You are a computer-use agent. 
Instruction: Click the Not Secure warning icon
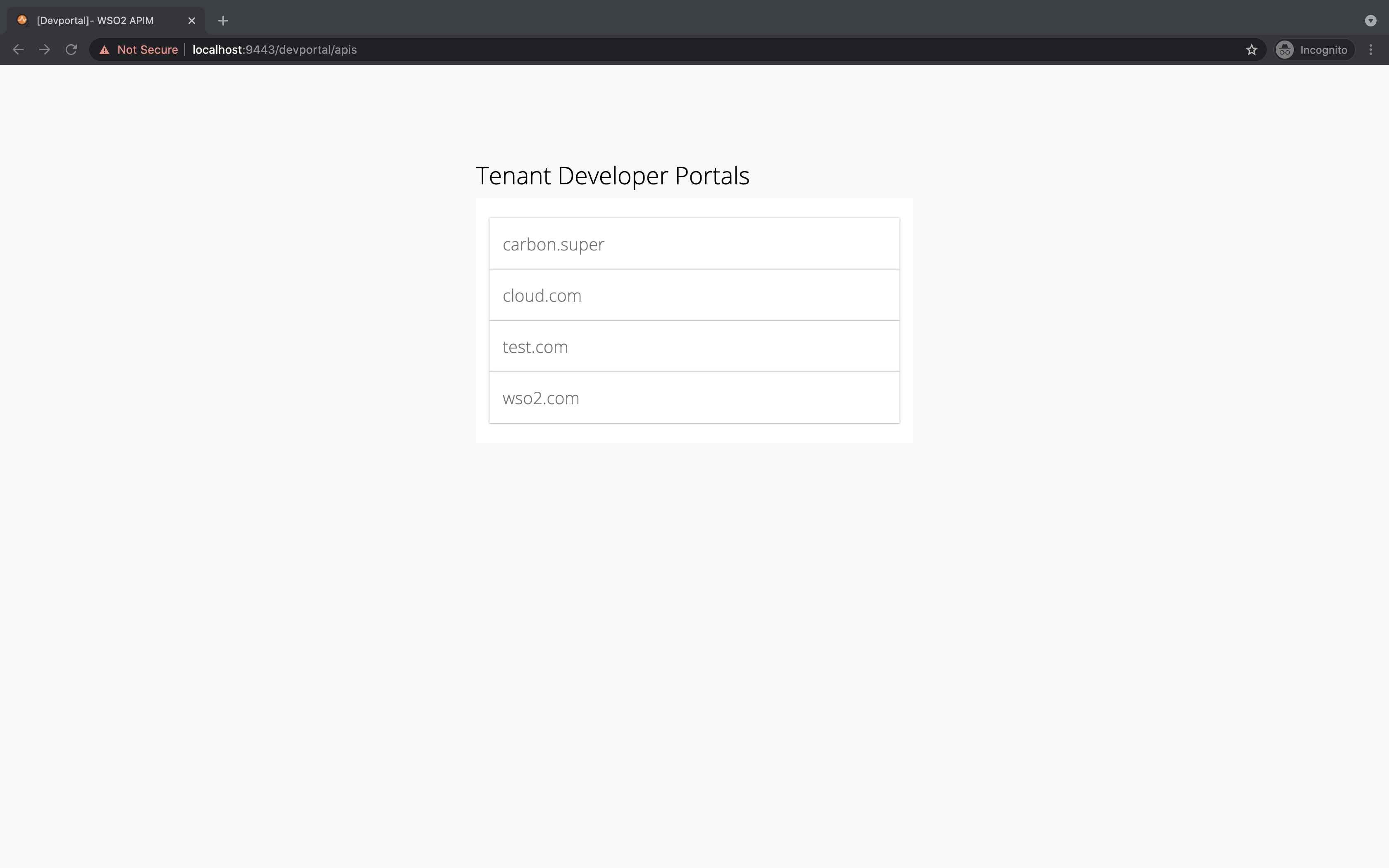(x=105, y=50)
